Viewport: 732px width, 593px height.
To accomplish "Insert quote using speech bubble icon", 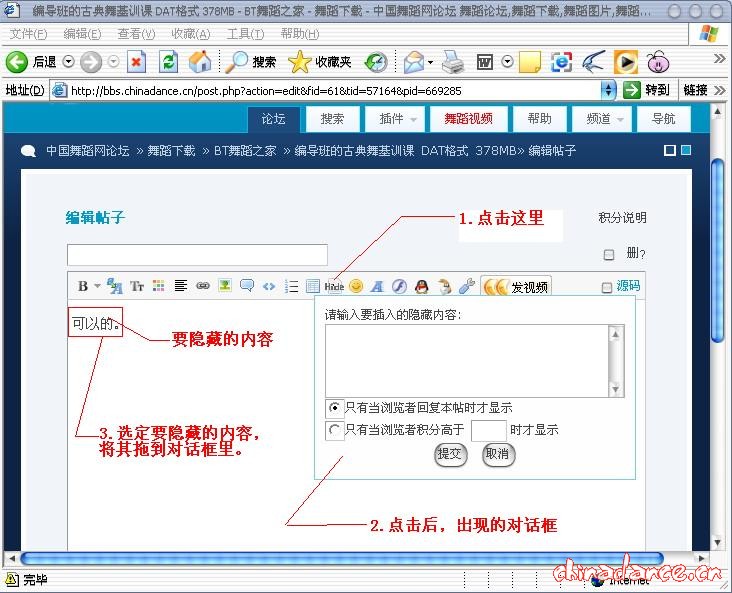I will [246, 285].
